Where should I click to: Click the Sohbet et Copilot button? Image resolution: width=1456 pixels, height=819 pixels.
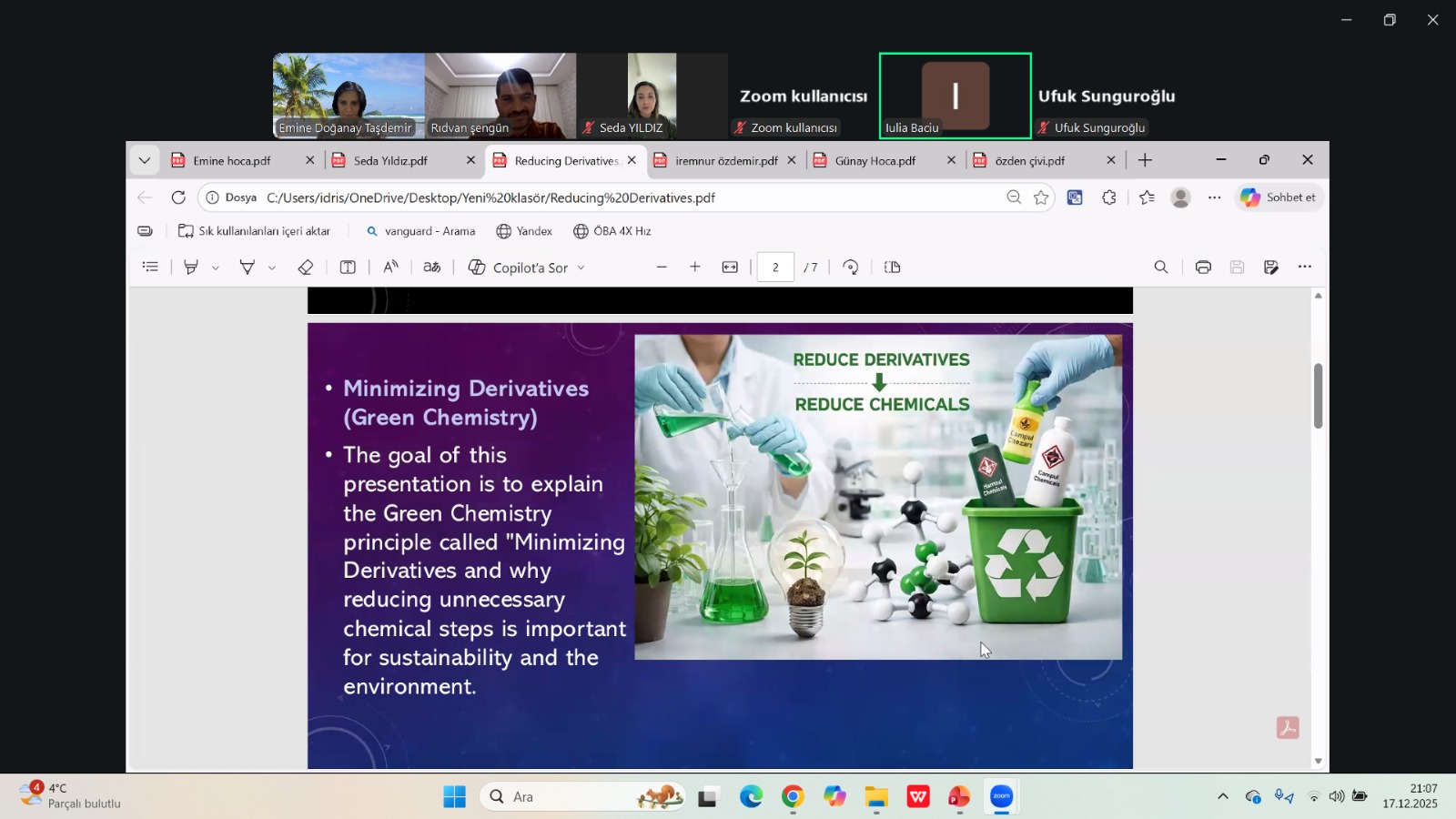1279,197
